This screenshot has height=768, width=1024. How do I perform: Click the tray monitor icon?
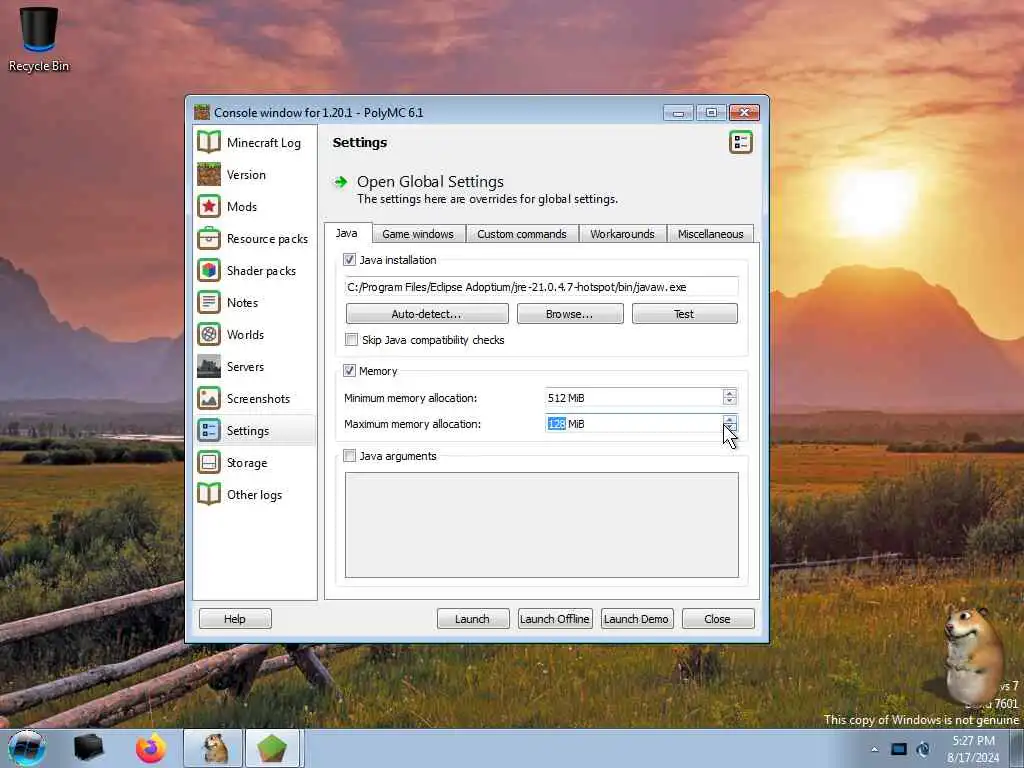[x=899, y=749]
